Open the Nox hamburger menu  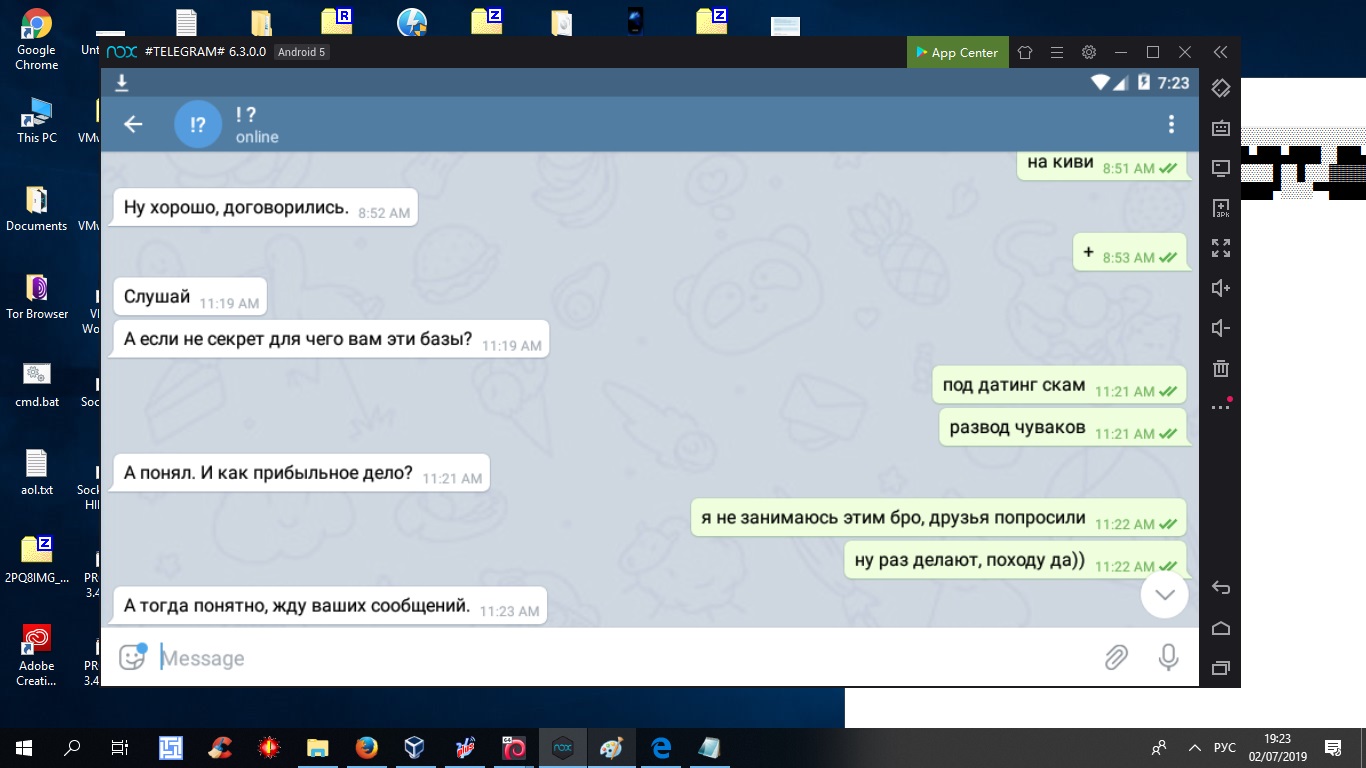1057,53
